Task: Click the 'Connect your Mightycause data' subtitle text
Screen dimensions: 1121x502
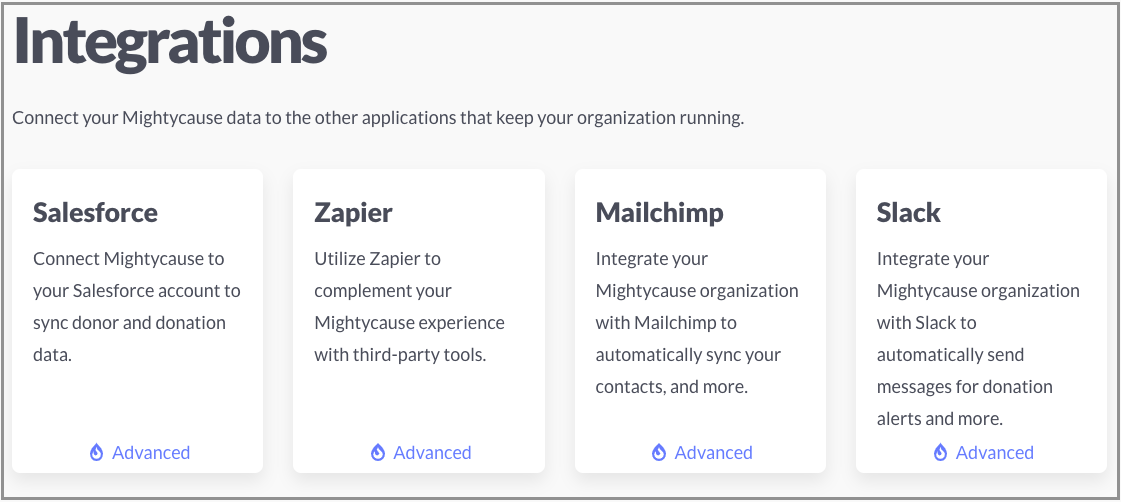Action: pos(378,118)
